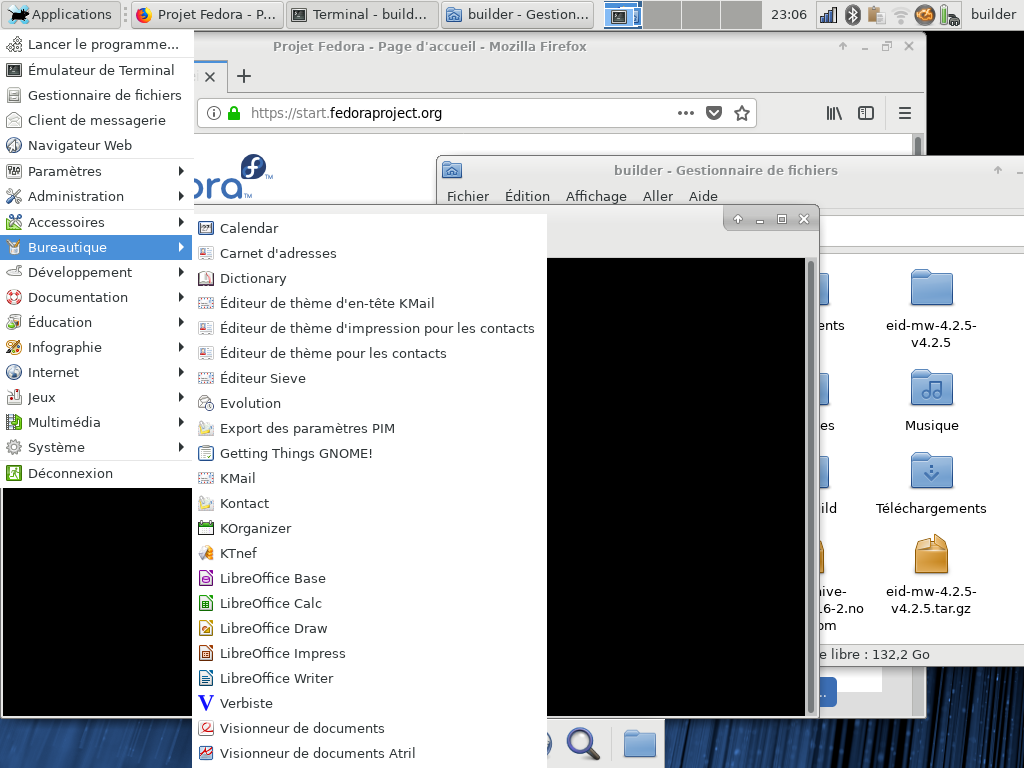Open Carnet d'adresses entry
The height and width of the screenshot is (768, 1024).
point(370,253)
